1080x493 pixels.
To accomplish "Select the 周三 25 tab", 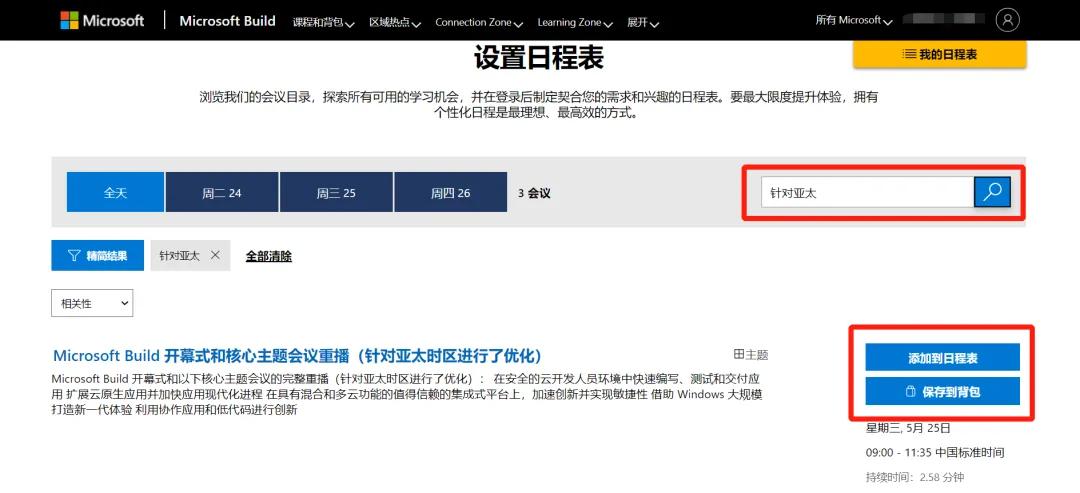I will coord(336,192).
